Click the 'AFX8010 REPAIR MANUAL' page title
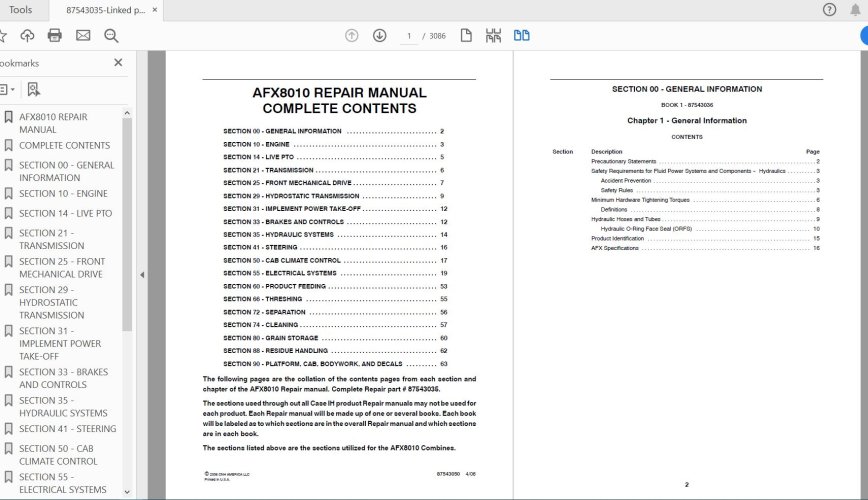868x500 pixels. click(x=339, y=92)
